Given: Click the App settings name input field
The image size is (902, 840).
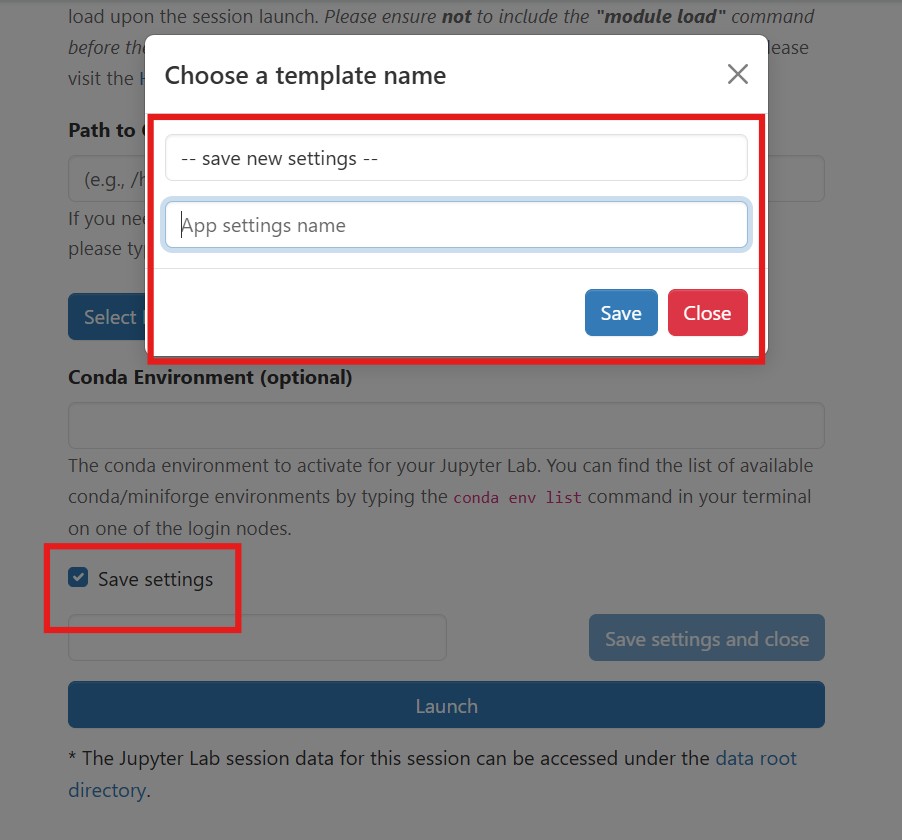Looking at the screenshot, I should coord(456,225).
